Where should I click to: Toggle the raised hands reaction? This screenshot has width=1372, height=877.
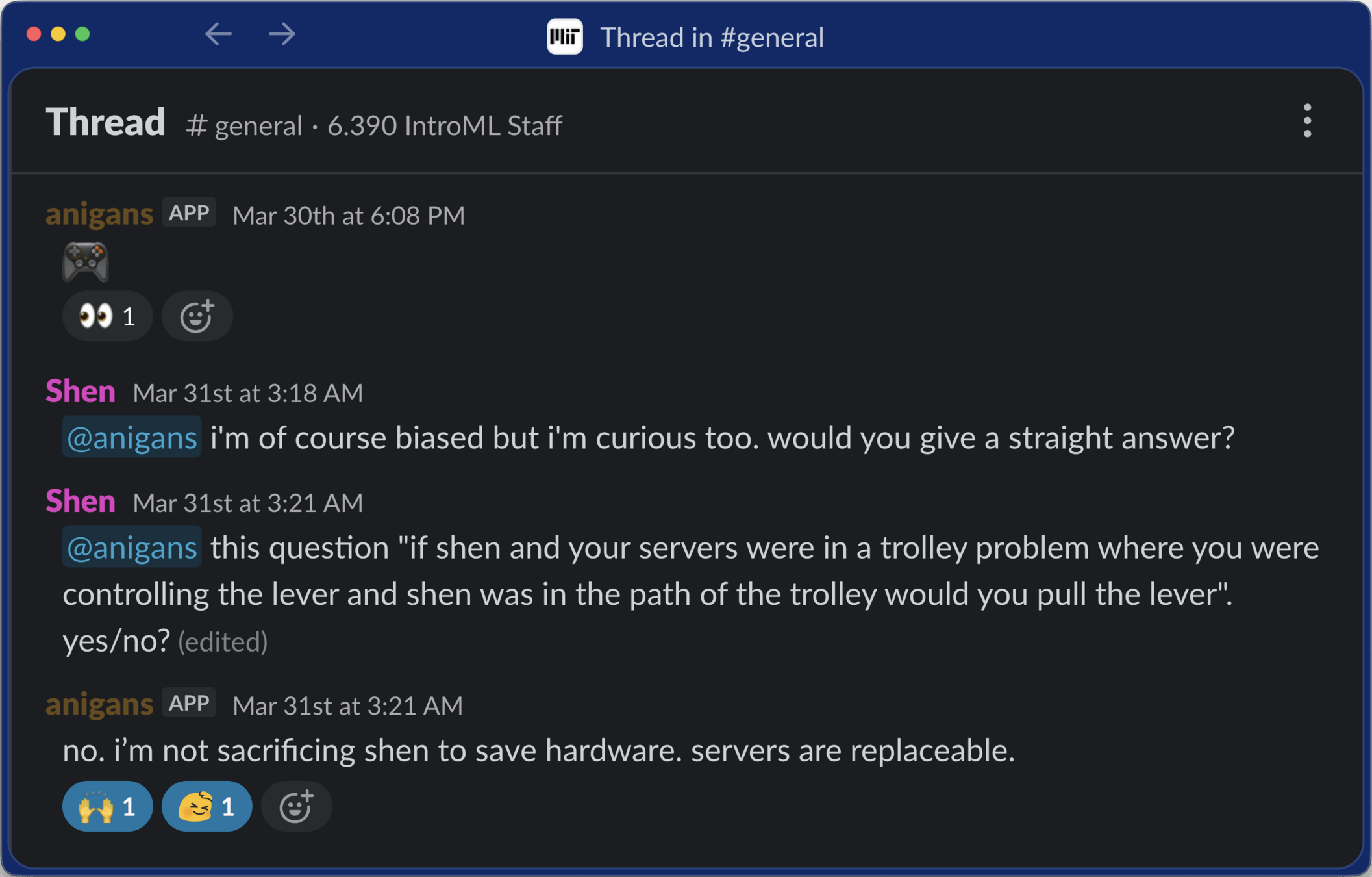pos(107,806)
